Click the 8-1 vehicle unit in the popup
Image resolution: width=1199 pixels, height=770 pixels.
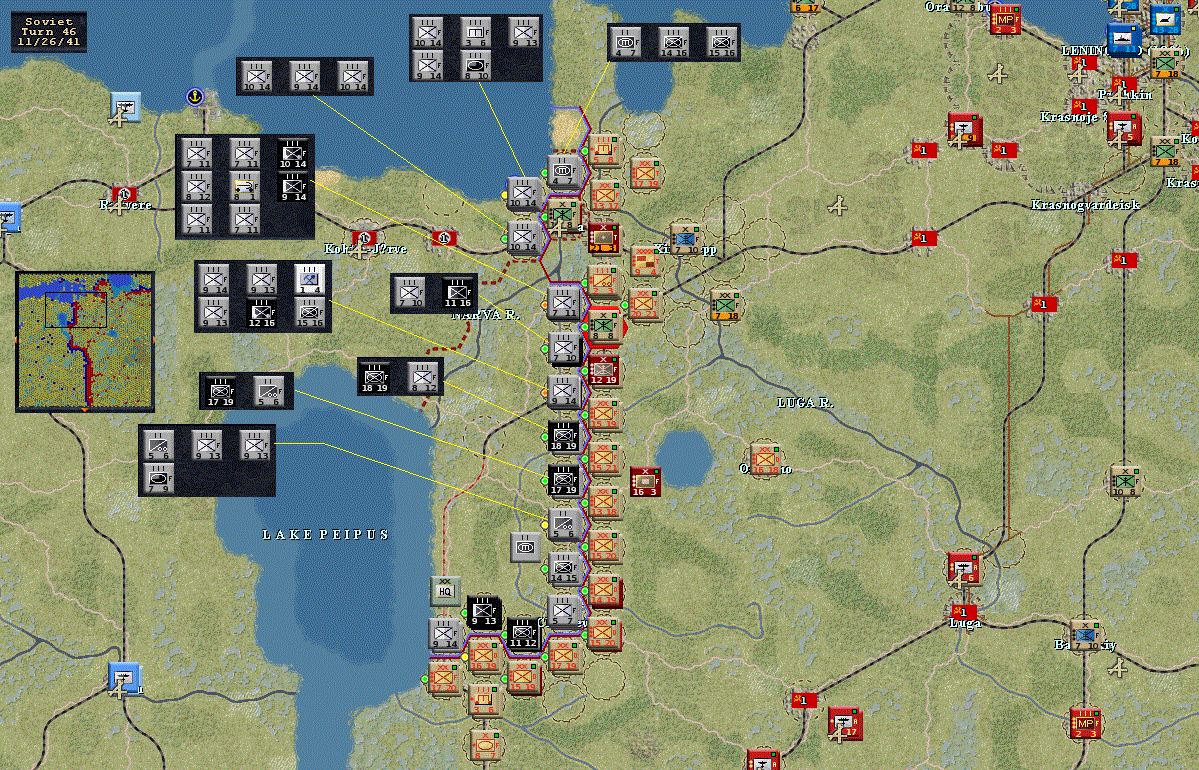245,186
